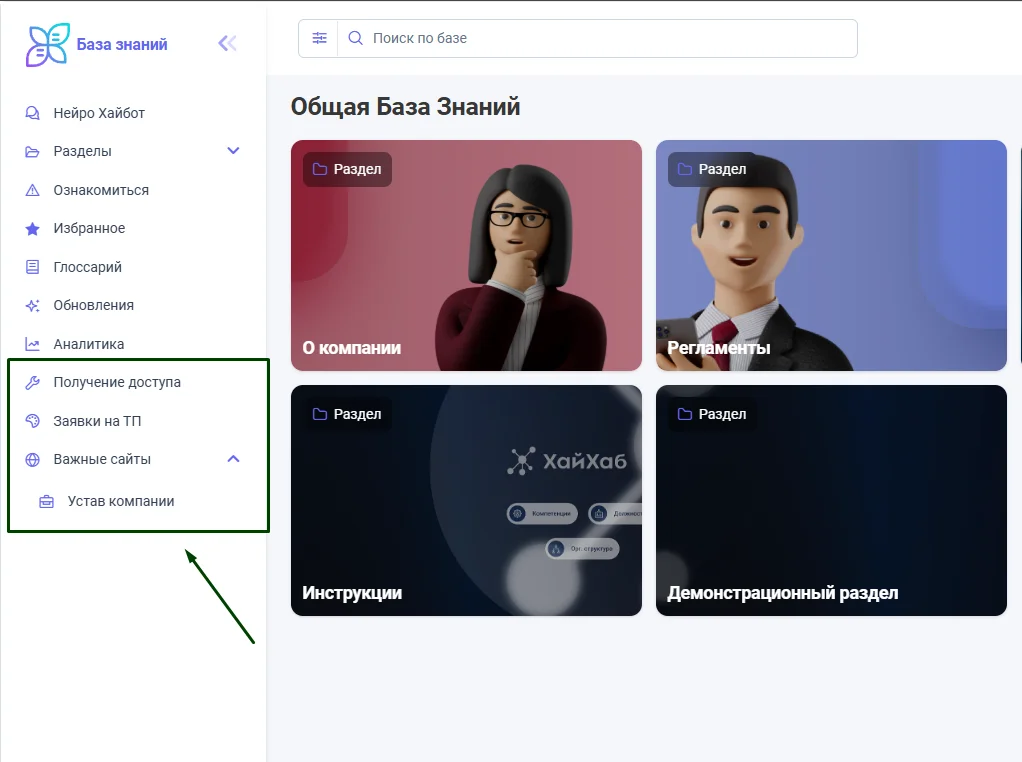1022x762 pixels.
Task: Click the Нейро Хайбот chat icon
Action: pos(33,113)
